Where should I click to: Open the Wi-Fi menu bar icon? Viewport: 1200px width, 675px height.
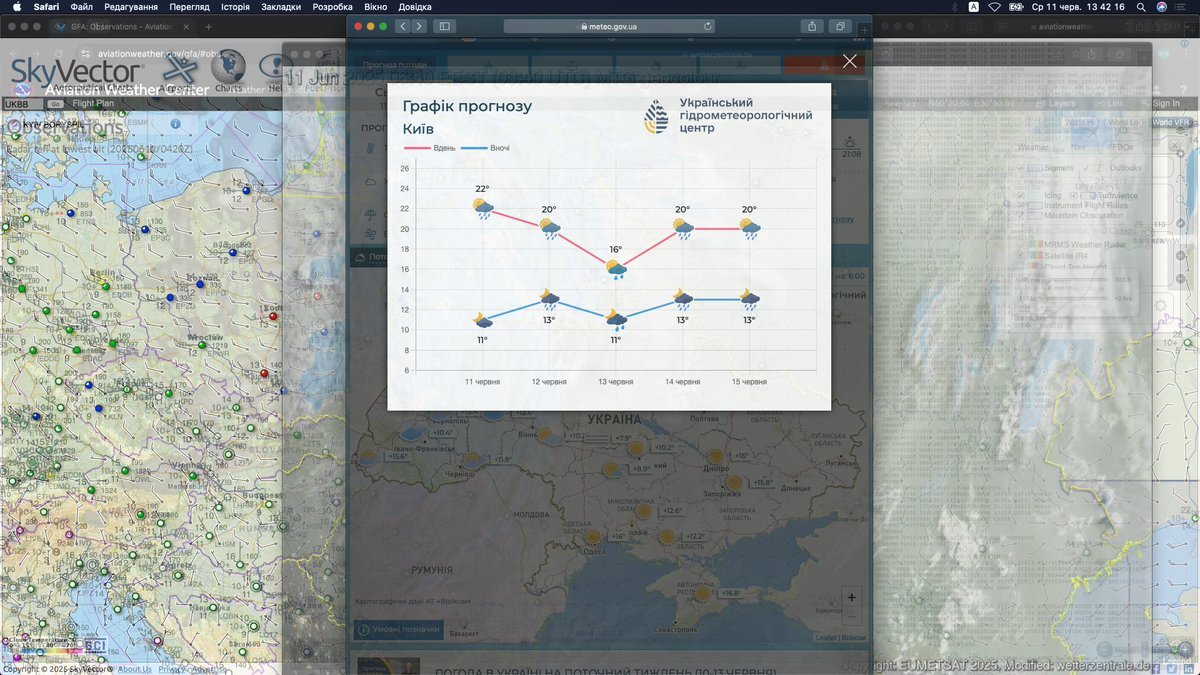click(x=994, y=7)
